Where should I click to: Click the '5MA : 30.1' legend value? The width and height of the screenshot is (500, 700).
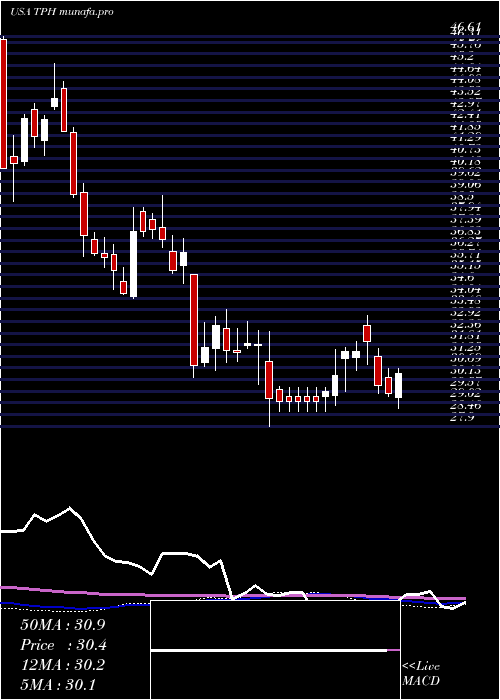58,684
